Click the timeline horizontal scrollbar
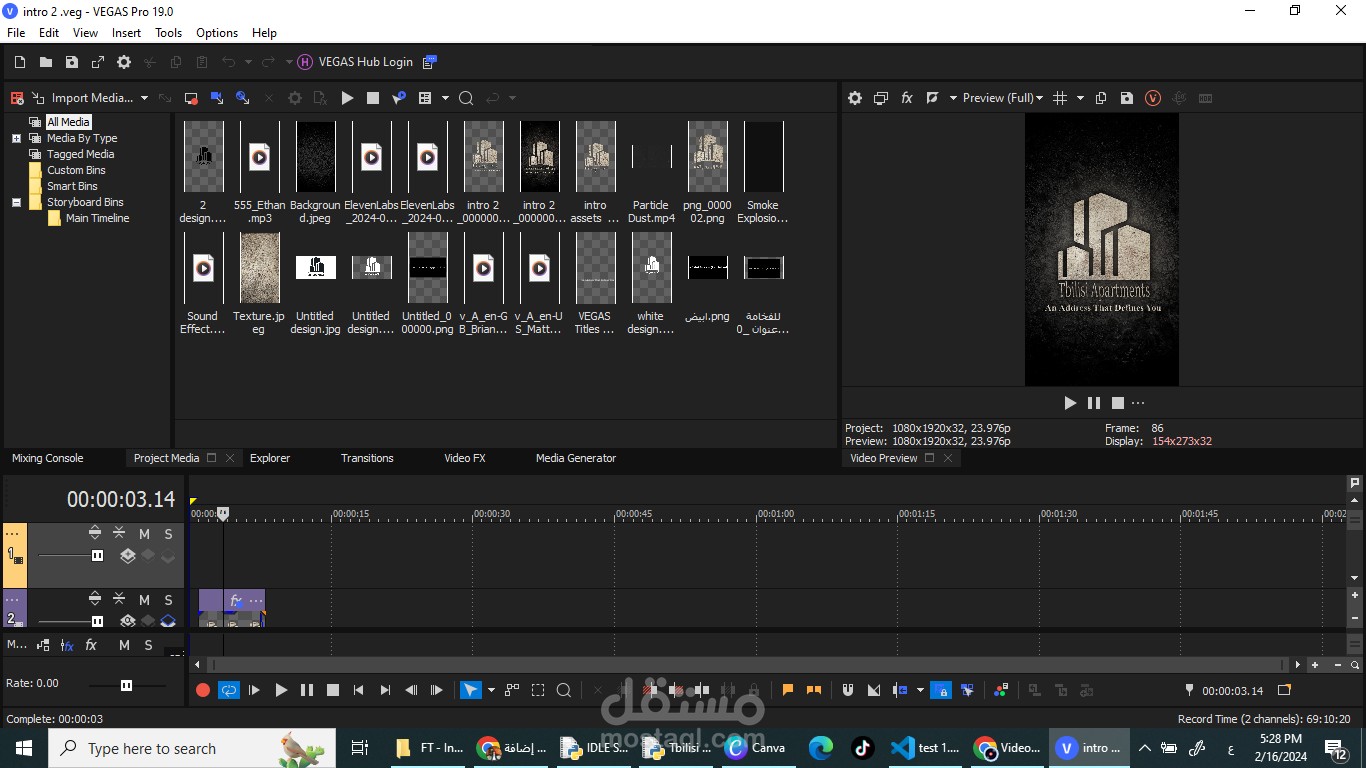 coord(749,665)
